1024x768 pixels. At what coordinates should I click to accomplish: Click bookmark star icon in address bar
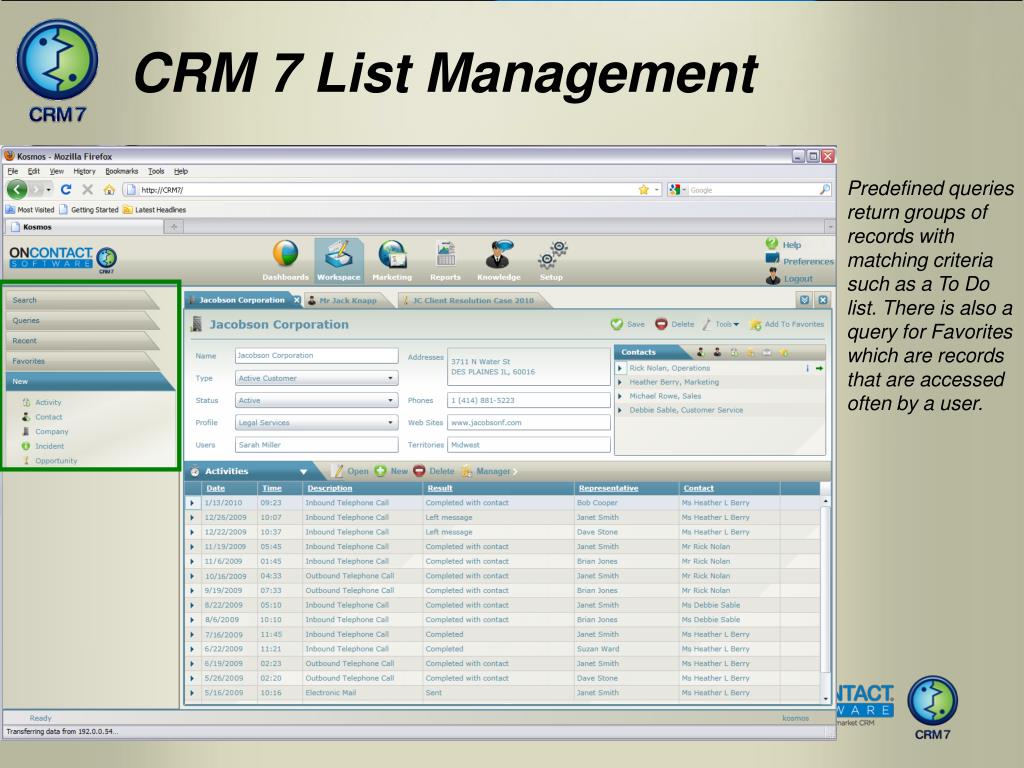coord(643,189)
